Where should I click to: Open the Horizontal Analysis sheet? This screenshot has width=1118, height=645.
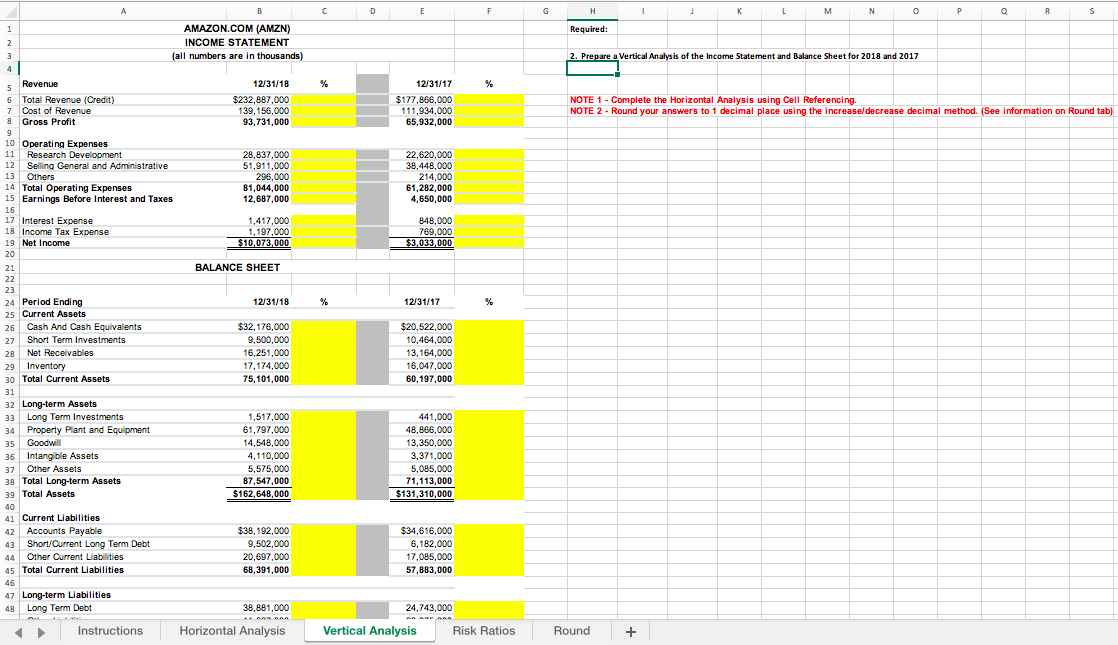(231, 631)
